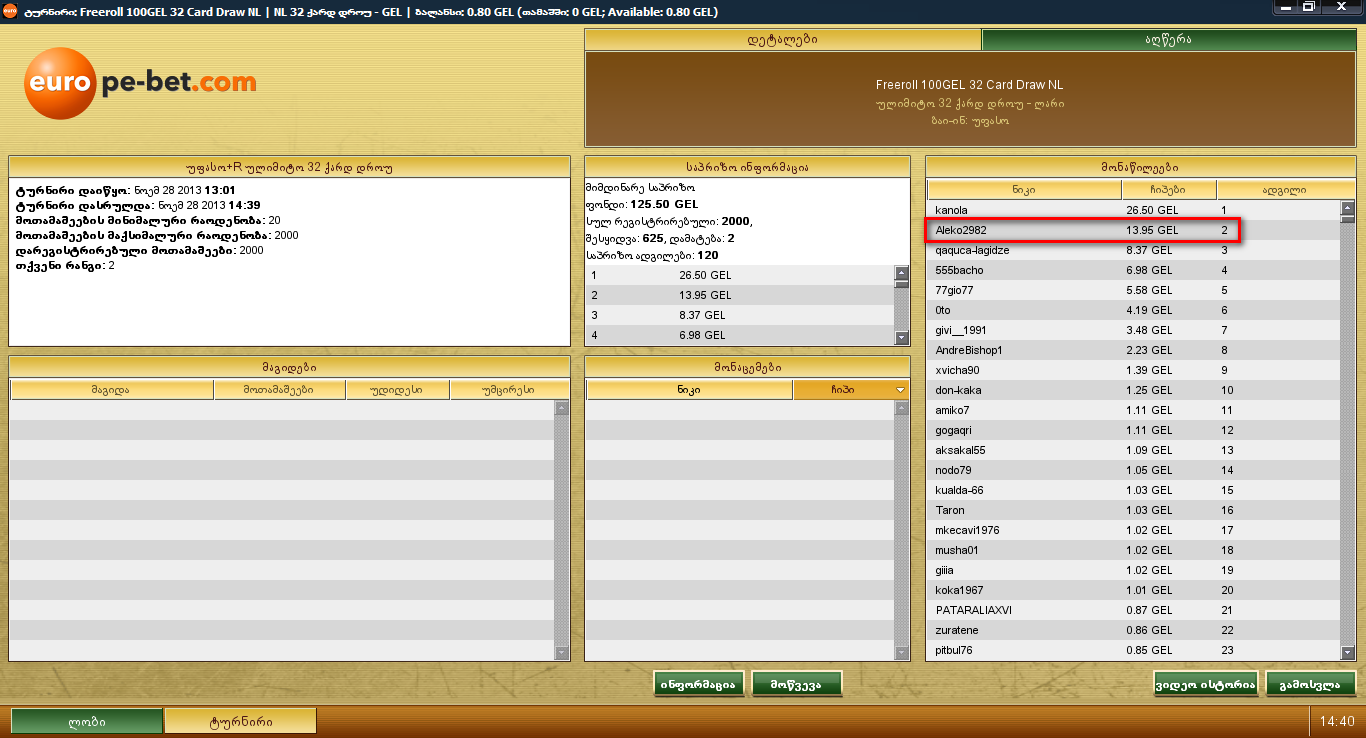The image size is (1366, 738).
Task: Select player 555bacho
Action: [x=1133, y=270]
